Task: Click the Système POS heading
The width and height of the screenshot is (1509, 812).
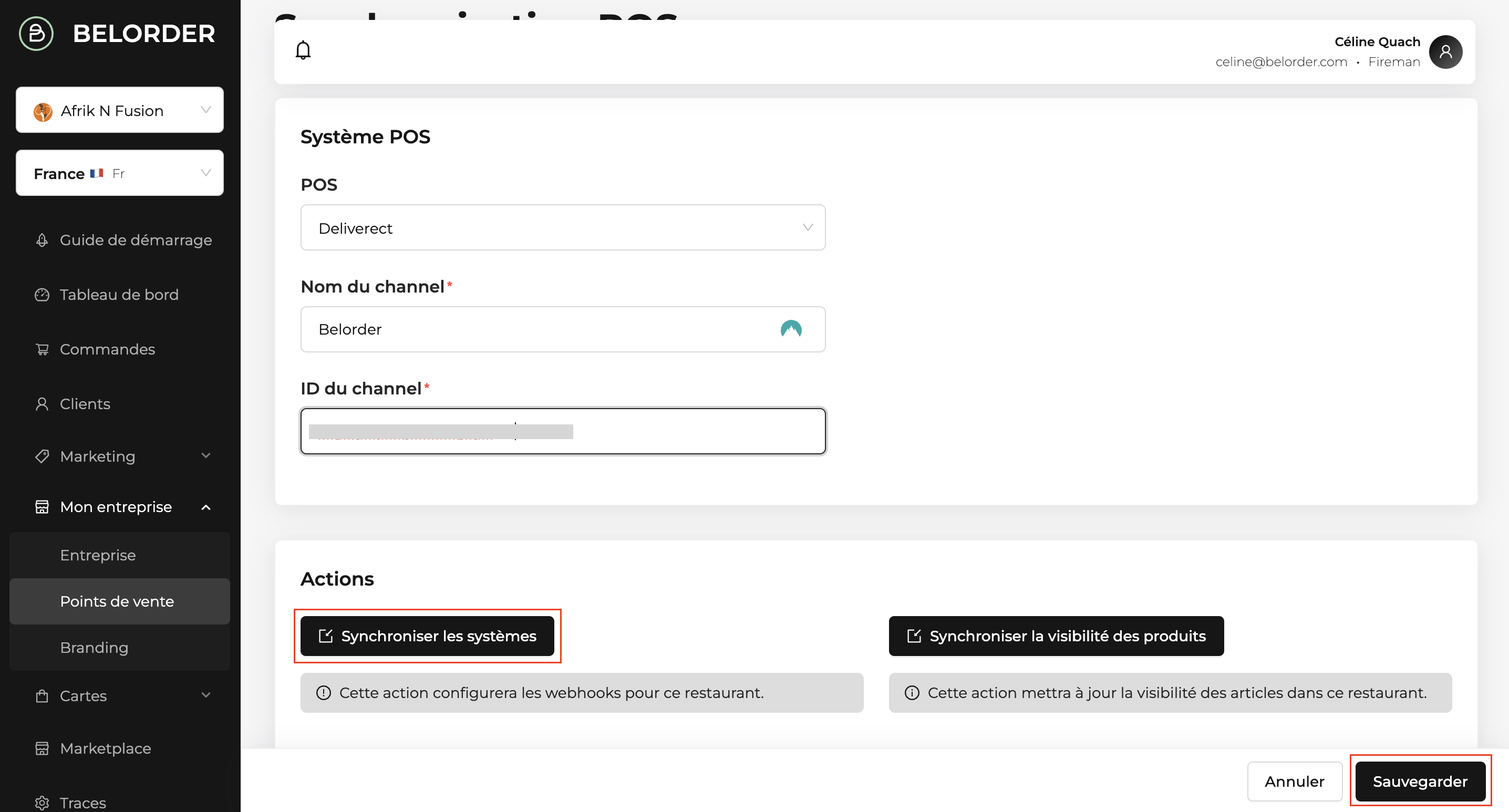Action: [365, 137]
